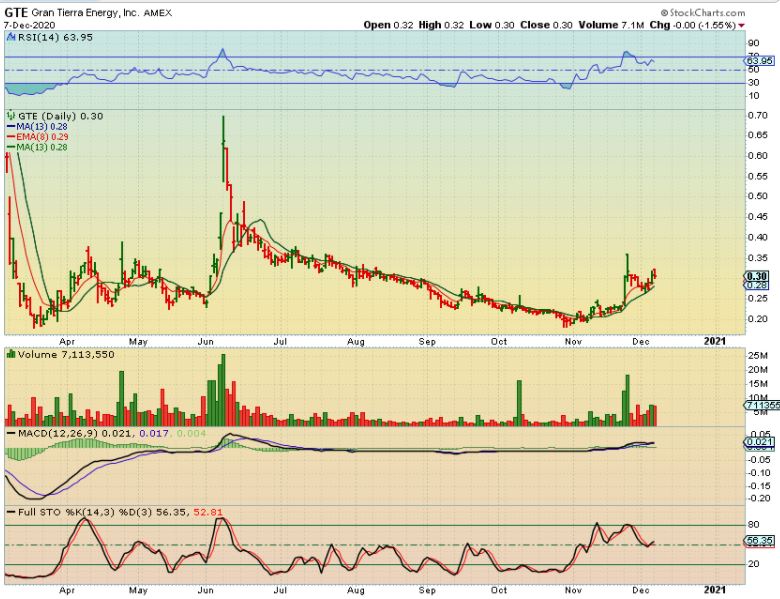Click the 90 level on RSI axis
Image resolution: width=780 pixels, height=599 pixels.
coord(753,43)
